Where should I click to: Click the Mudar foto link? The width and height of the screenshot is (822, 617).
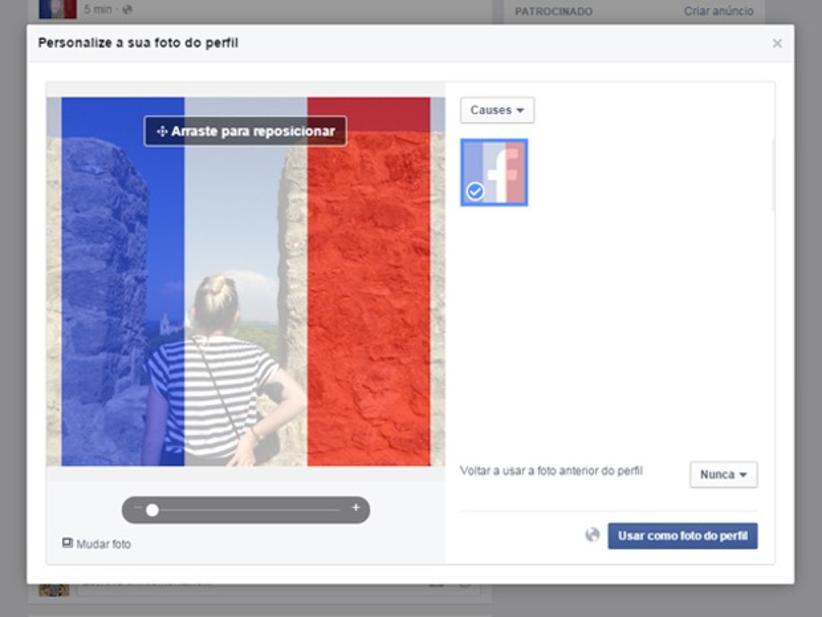(x=103, y=544)
